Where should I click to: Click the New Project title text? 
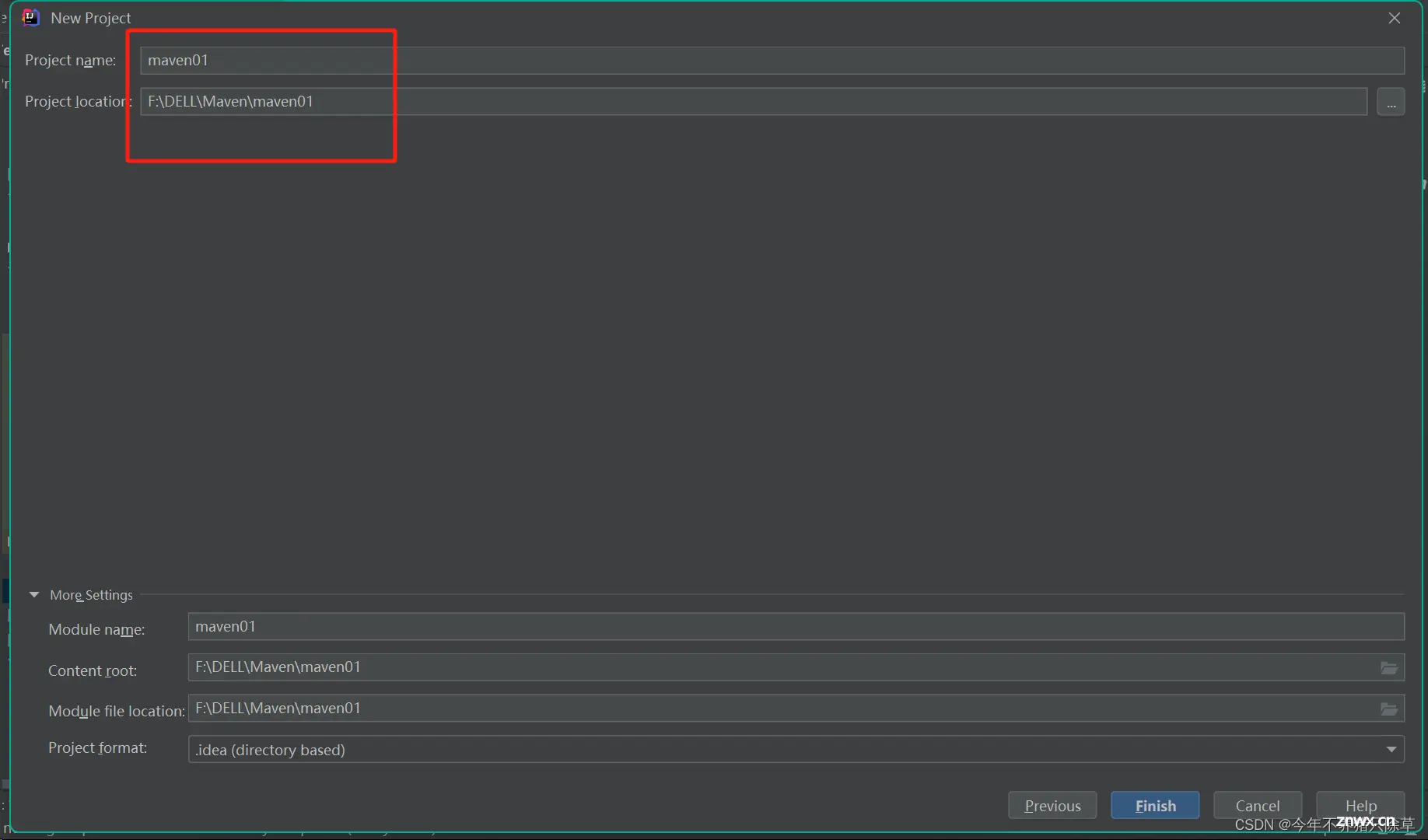91,18
